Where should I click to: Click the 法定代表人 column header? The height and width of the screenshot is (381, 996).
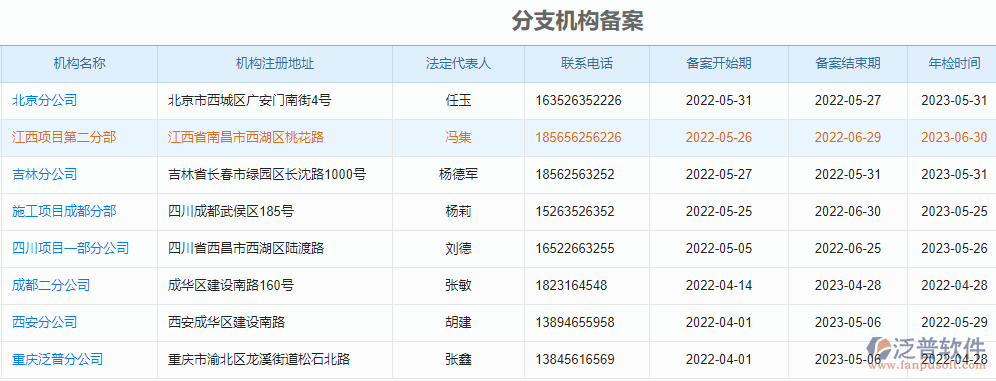point(459,64)
